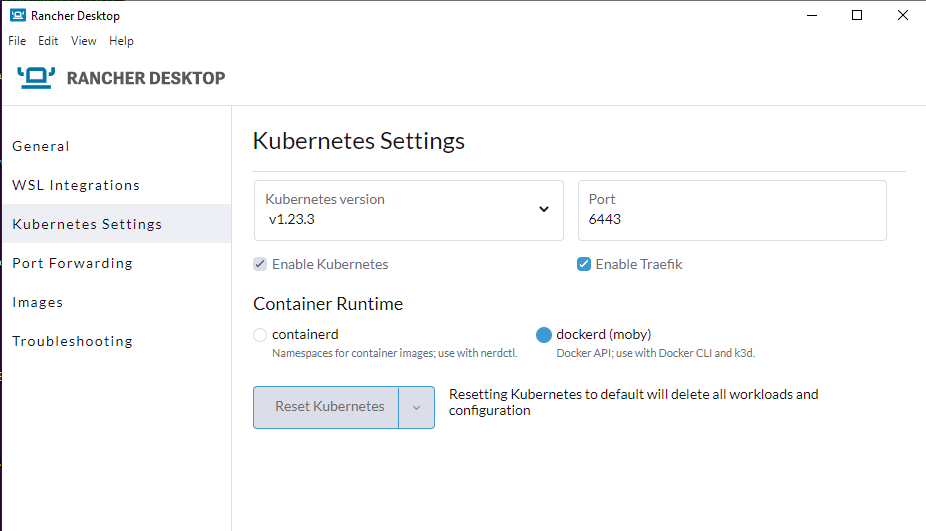Click the RANCHER DESKTOP header title text
Screen dimensions: 926x531
pyautogui.click(x=146, y=78)
